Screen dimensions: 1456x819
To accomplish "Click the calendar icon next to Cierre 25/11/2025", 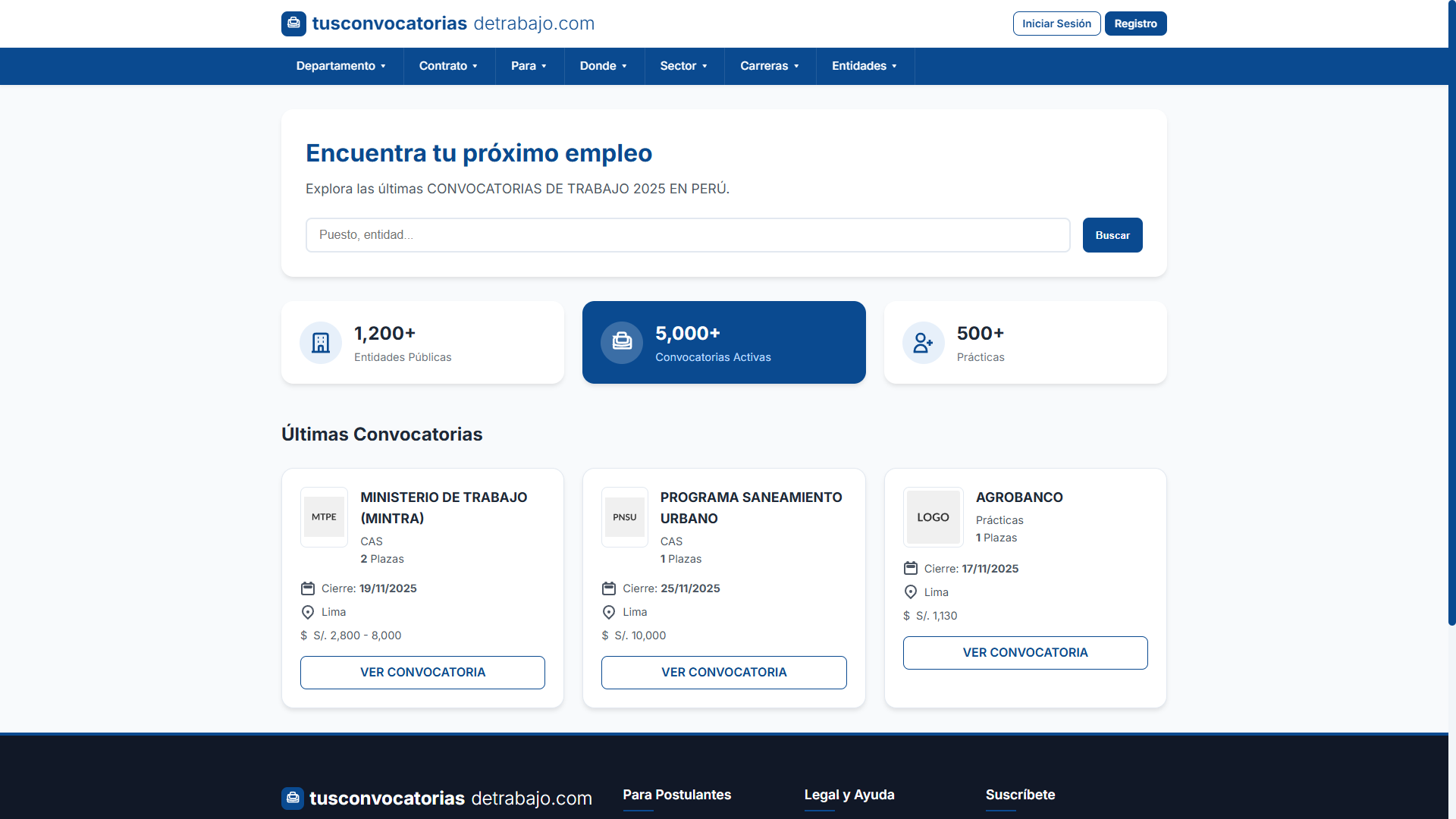I will (x=609, y=588).
